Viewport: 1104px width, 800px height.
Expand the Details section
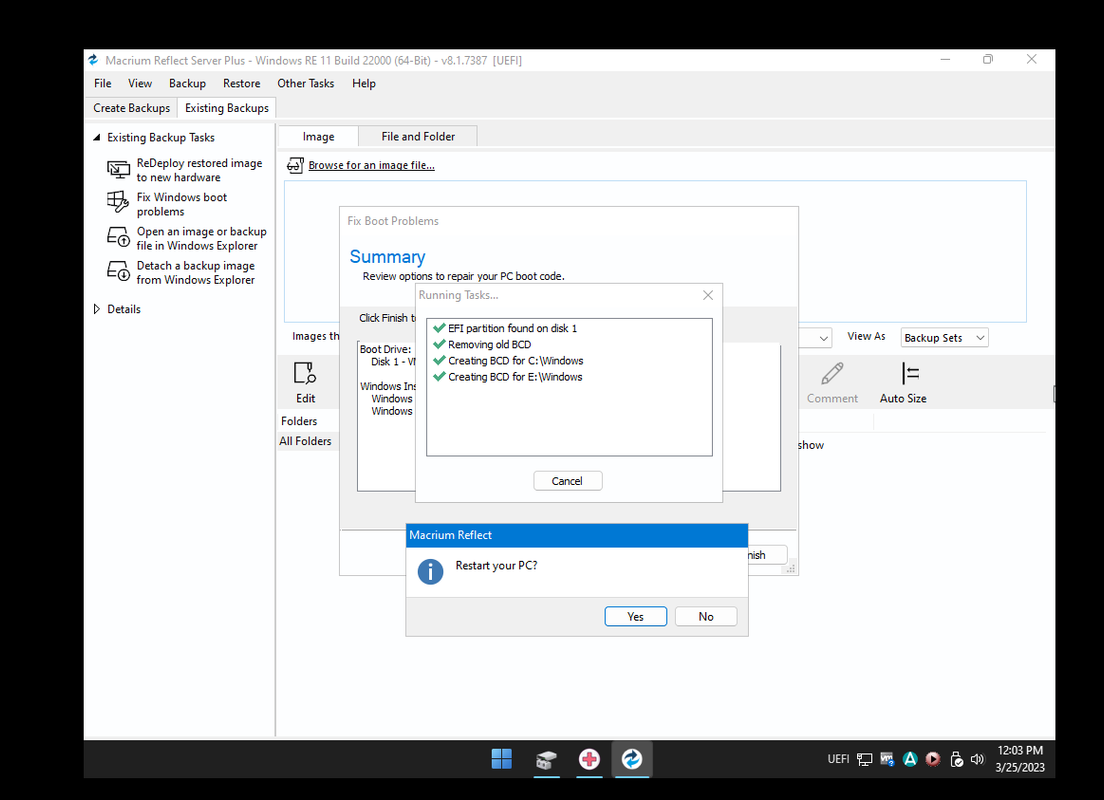[96, 309]
